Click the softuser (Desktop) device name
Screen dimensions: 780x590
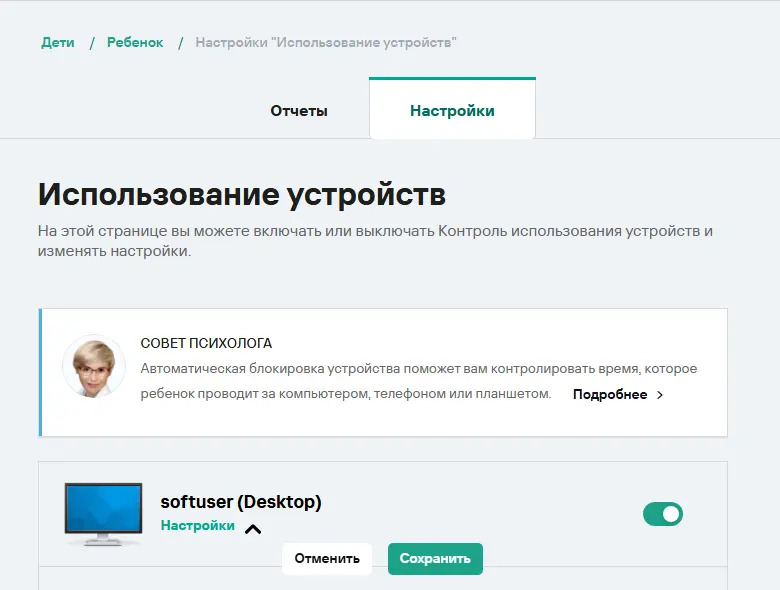pos(241,501)
